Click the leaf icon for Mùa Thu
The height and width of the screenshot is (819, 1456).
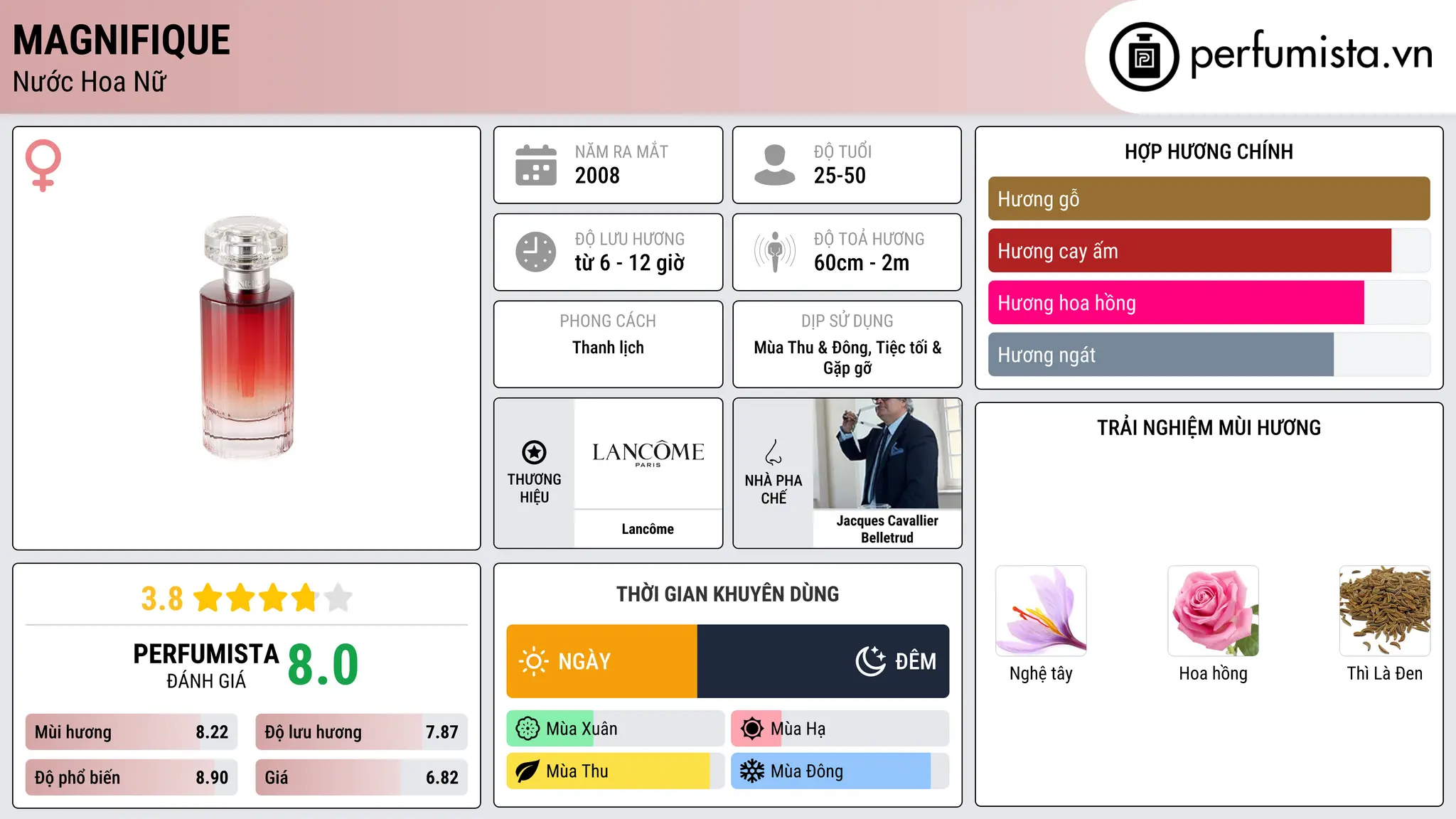[x=528, y=771]
